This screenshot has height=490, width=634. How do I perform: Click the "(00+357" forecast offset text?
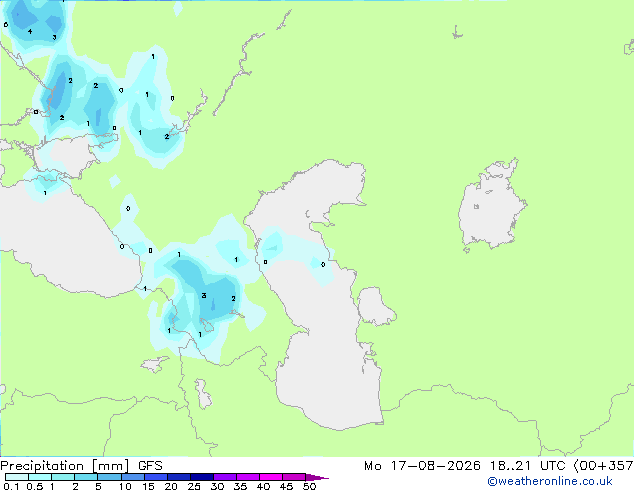point(603,466)
